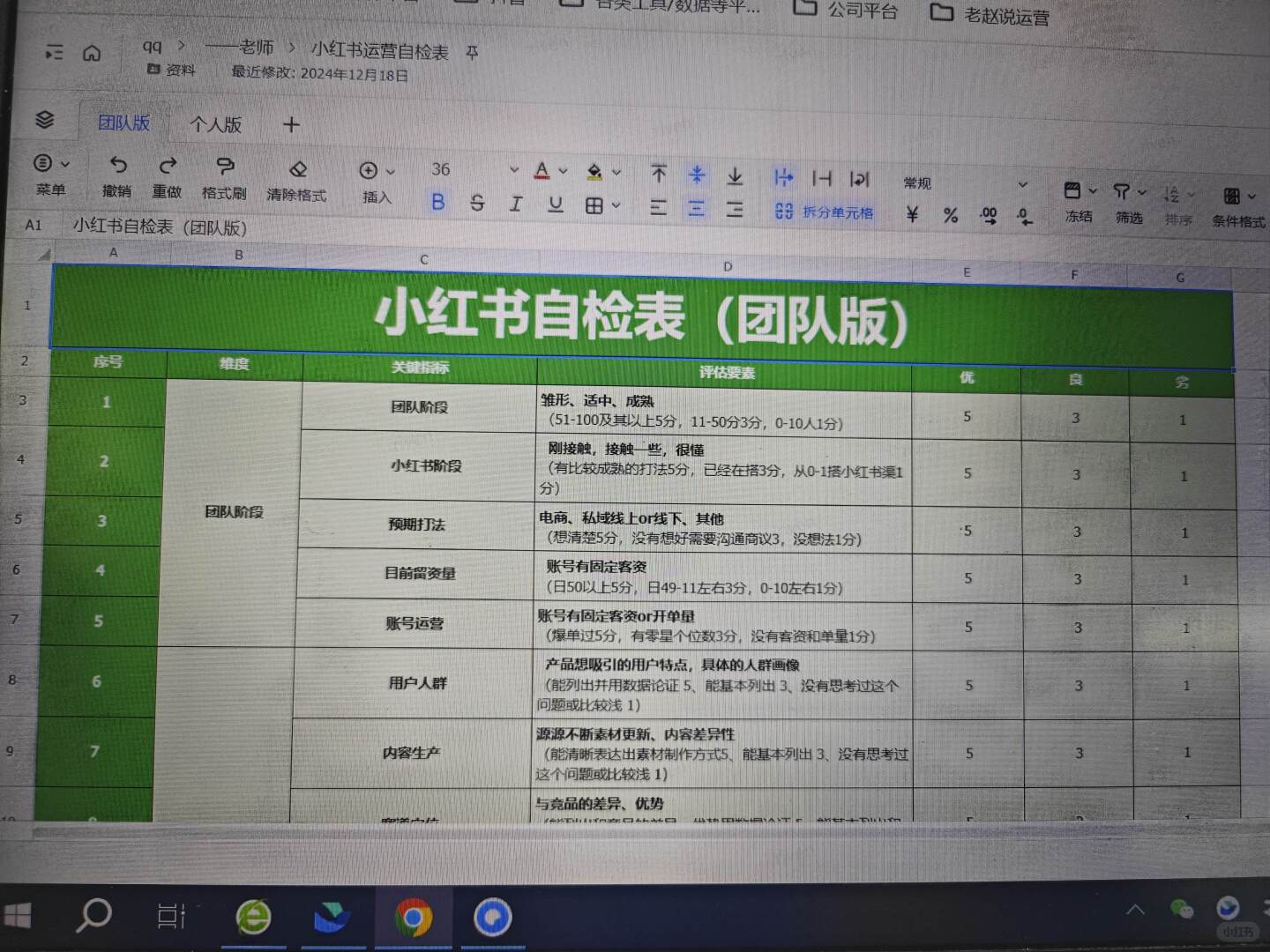Click the fill color bucket icon
This screenshot has width=1270, height=952.
pos(595,172)
